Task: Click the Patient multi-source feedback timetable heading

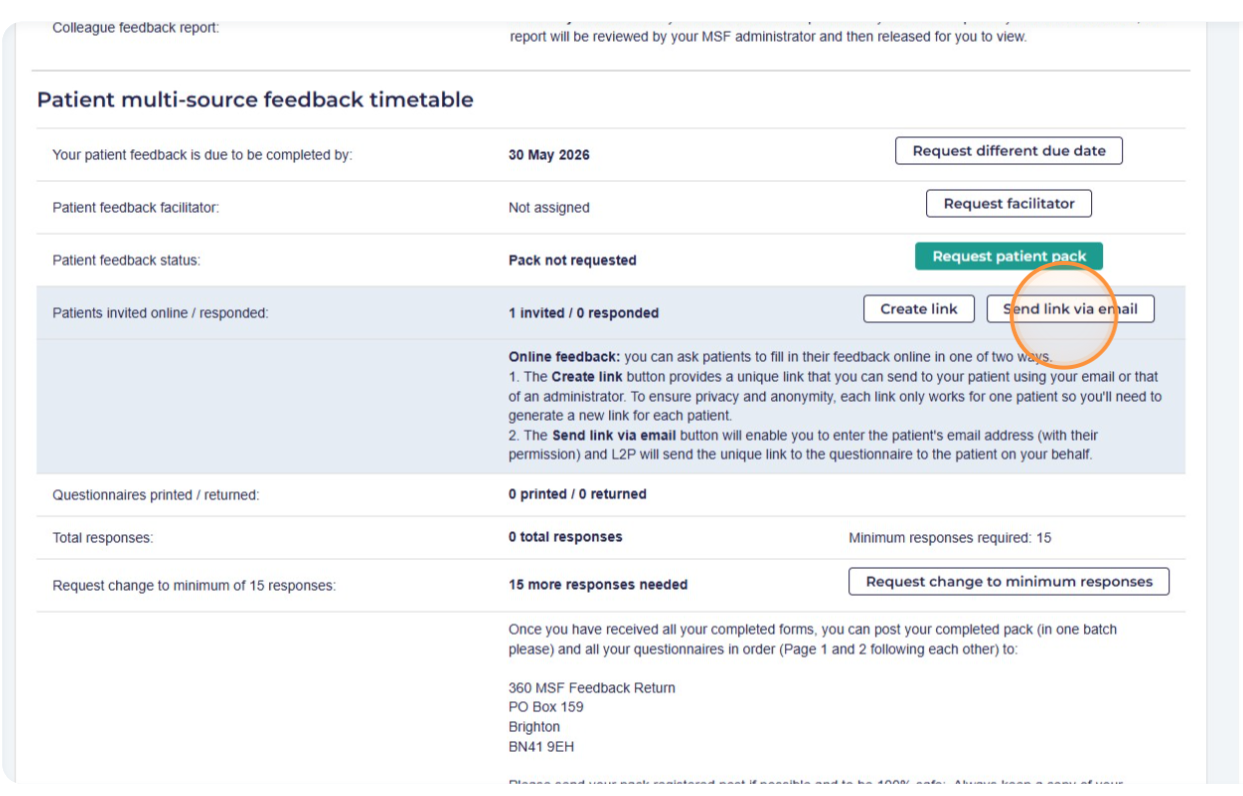Action: [255, 100]
